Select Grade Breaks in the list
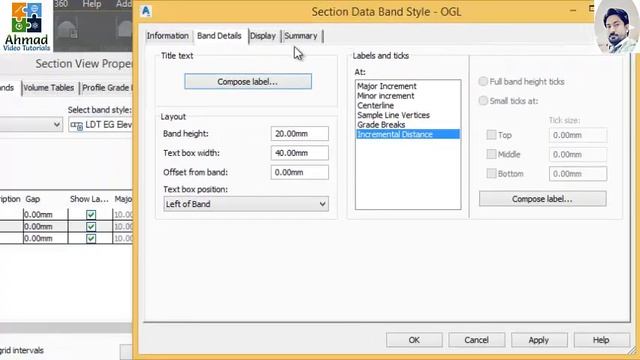Viewport: 640px width, 360px height. click(381, 125)
